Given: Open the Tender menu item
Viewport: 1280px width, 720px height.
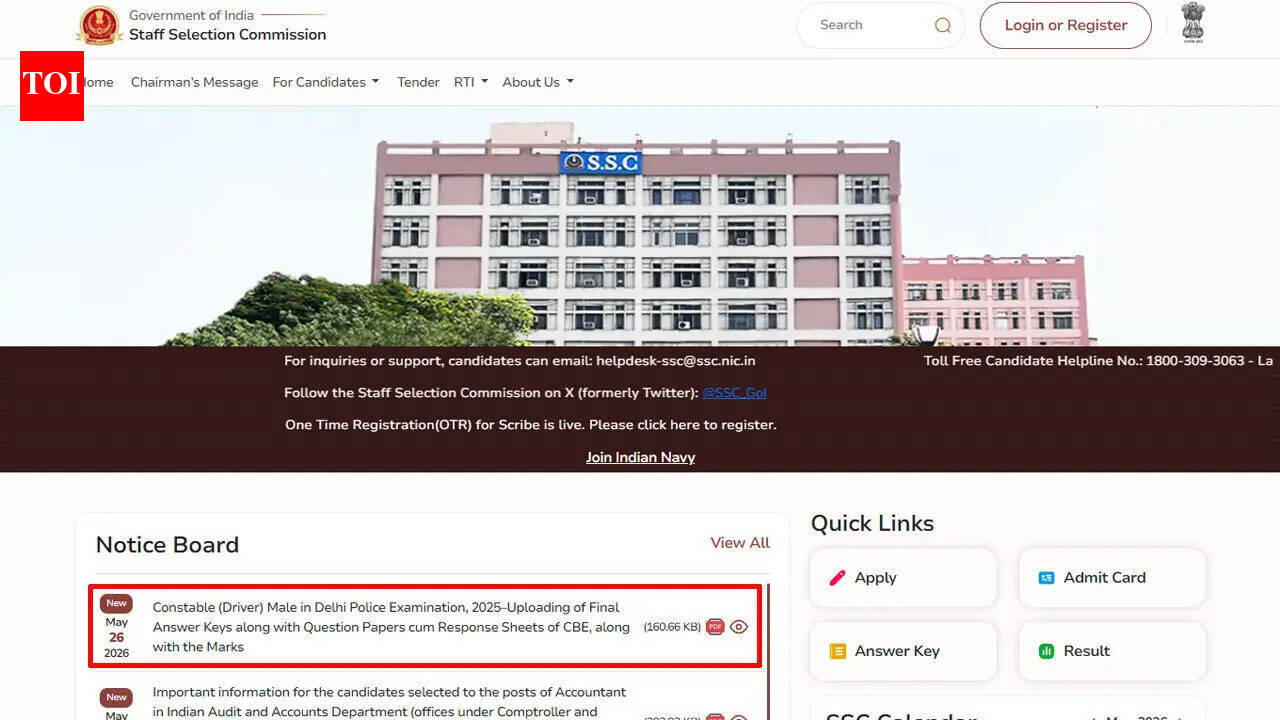Looking at the screenshot, I should coord(418,82).
